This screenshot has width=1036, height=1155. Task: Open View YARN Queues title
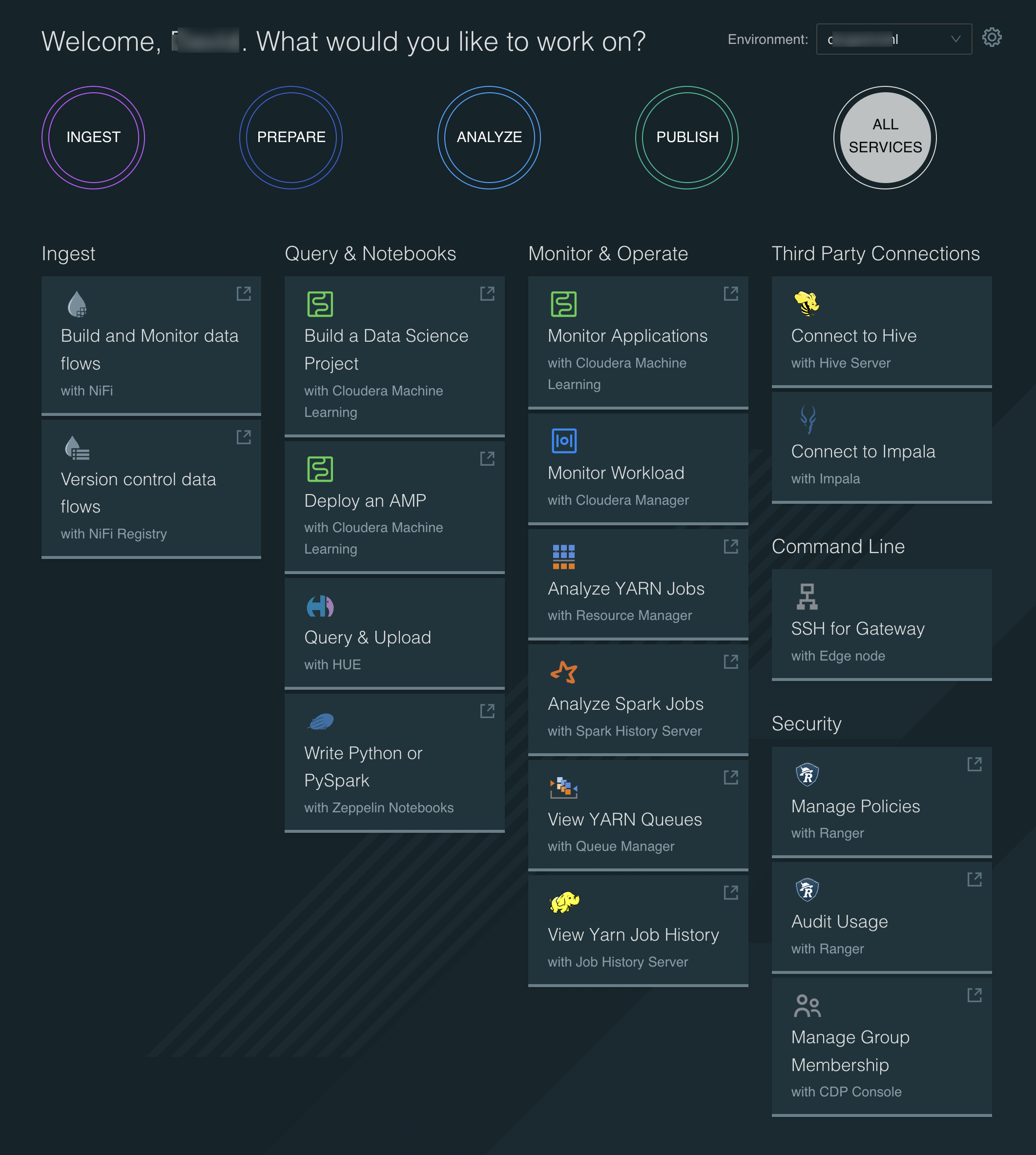tap(625, 820)
